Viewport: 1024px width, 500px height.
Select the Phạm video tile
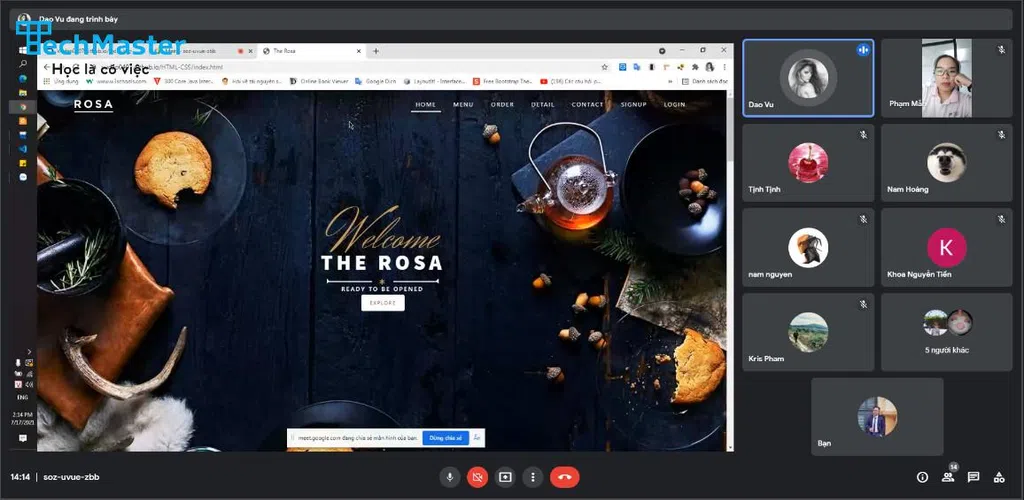946,78
